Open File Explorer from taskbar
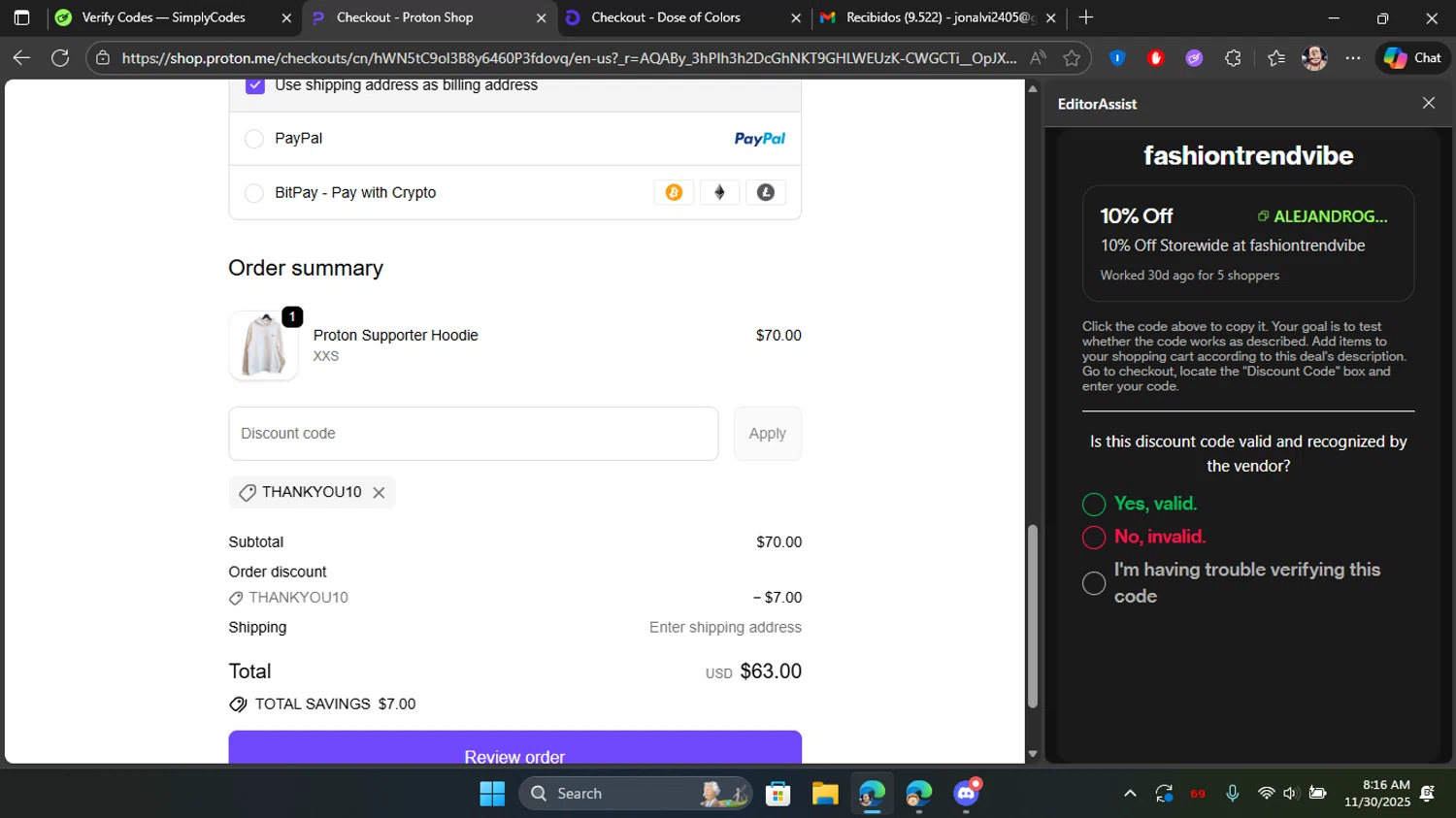Screen dimensions: 1456x818 coord(825,794)
